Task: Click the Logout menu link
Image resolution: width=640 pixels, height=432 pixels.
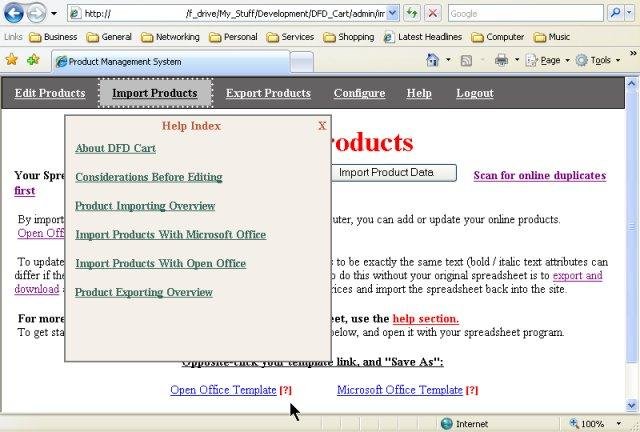Action: (475, 93)
